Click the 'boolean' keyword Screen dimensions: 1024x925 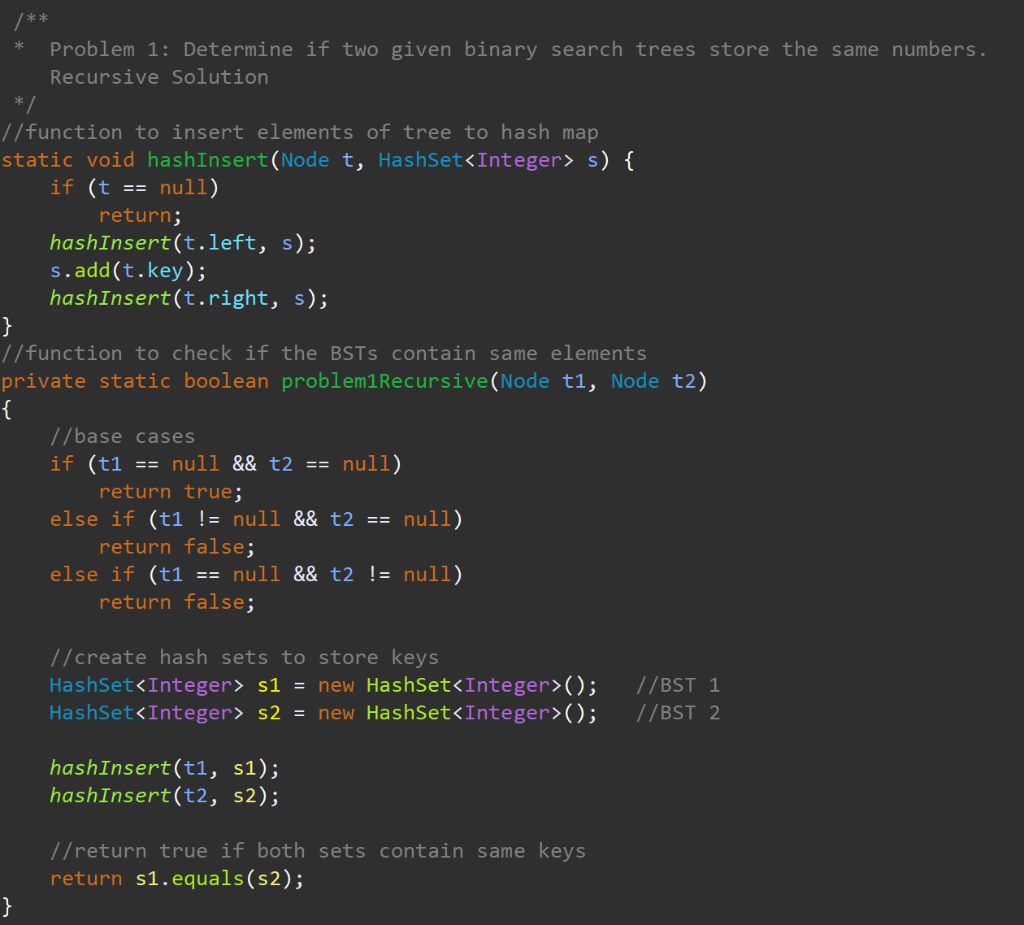pyautogui.click(x=226, y=381)
